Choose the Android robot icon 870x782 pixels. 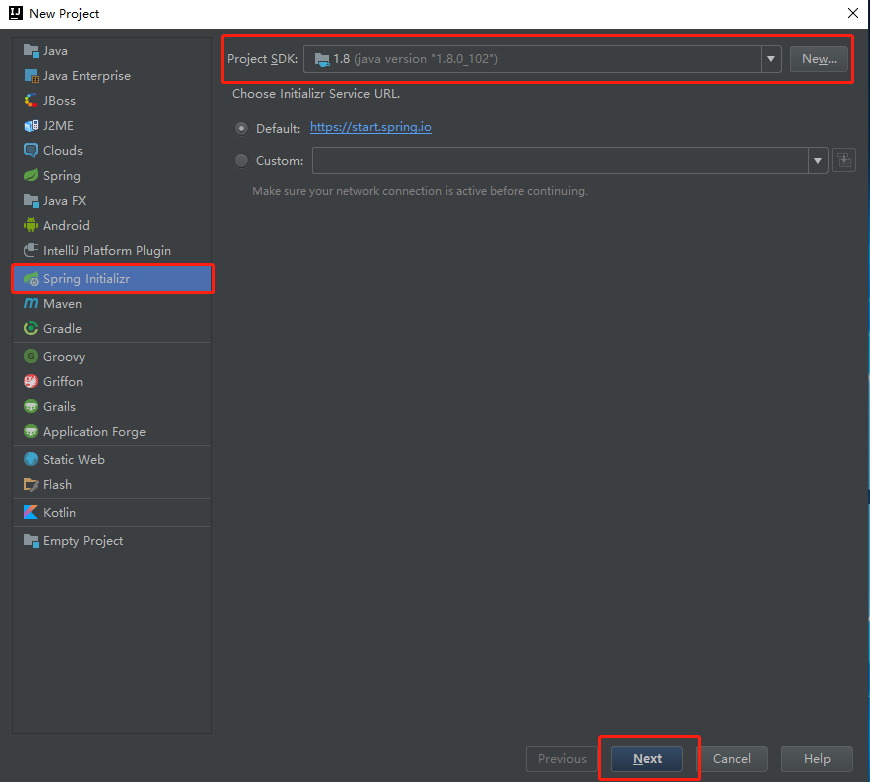pyautogui.click(x=31, y=225)
